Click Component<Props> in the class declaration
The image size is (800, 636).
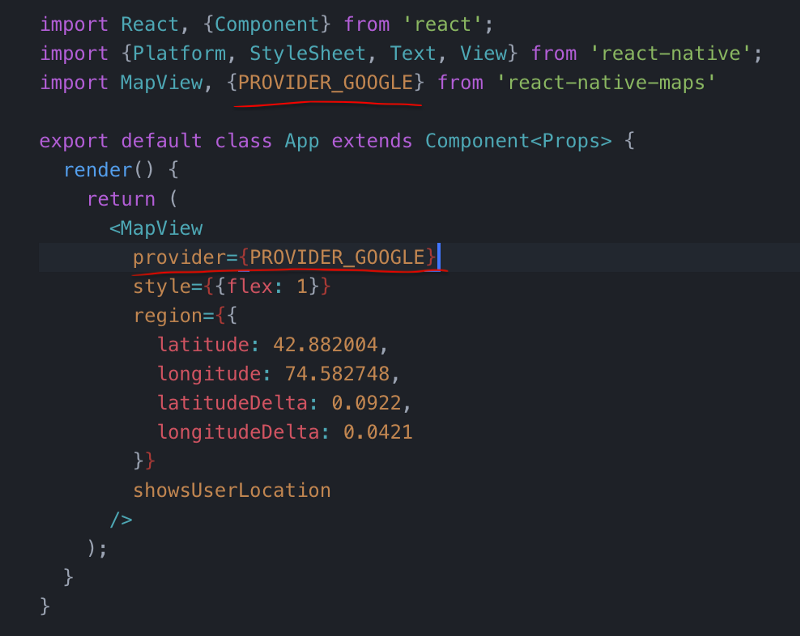pos(518,141)
